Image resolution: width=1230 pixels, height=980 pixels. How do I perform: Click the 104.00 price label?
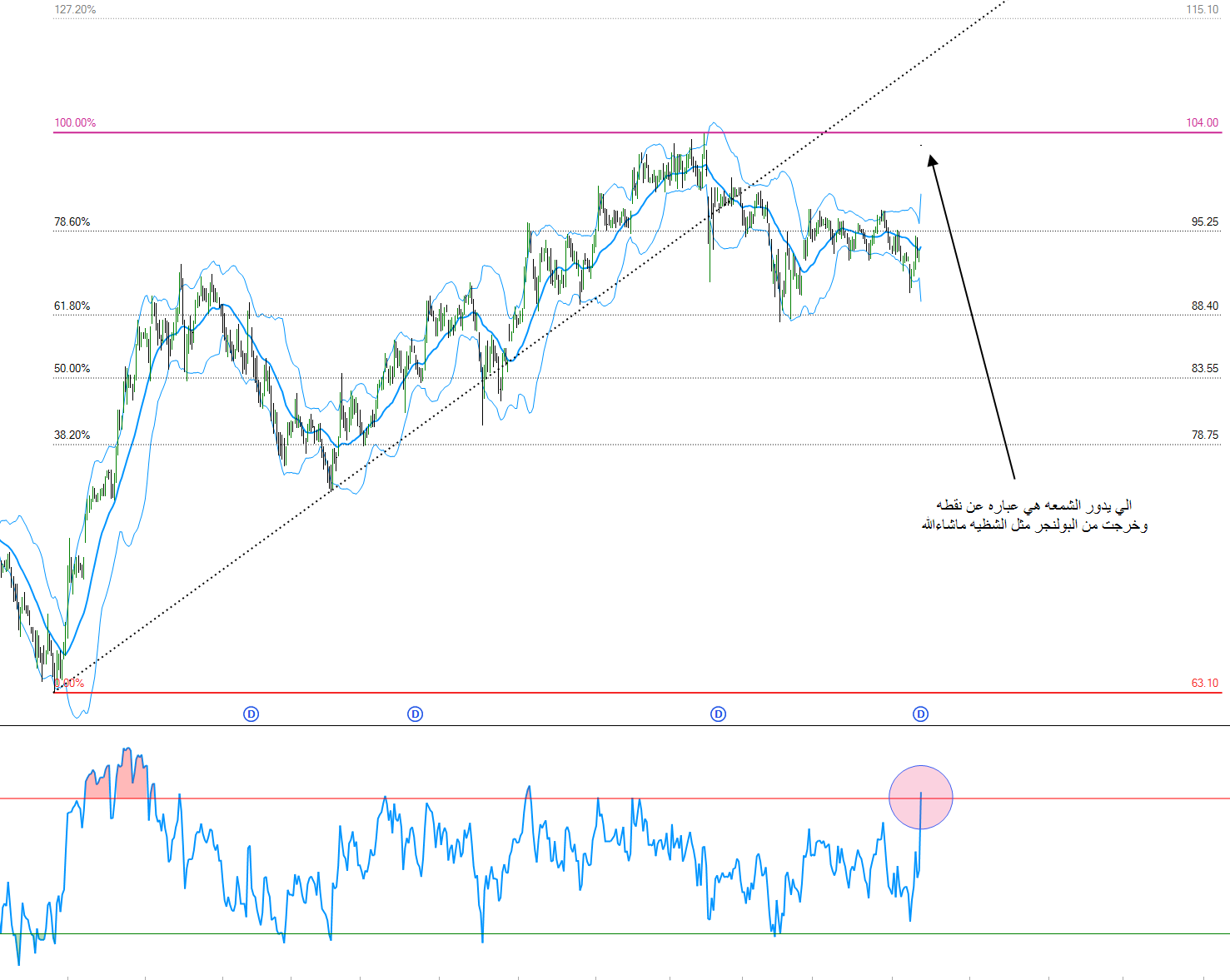pyautogui.click(x=1202, y=122)
